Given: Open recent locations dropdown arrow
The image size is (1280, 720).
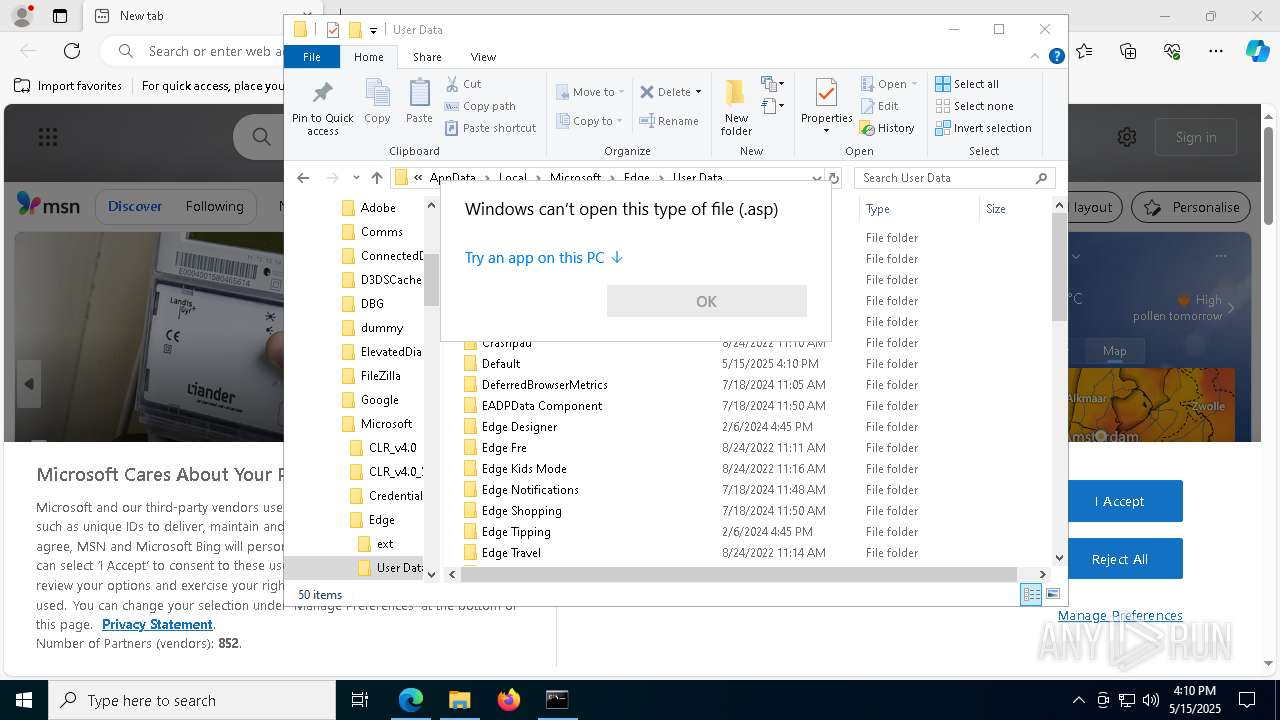Looking at the screenshot, I should [356, 178].
